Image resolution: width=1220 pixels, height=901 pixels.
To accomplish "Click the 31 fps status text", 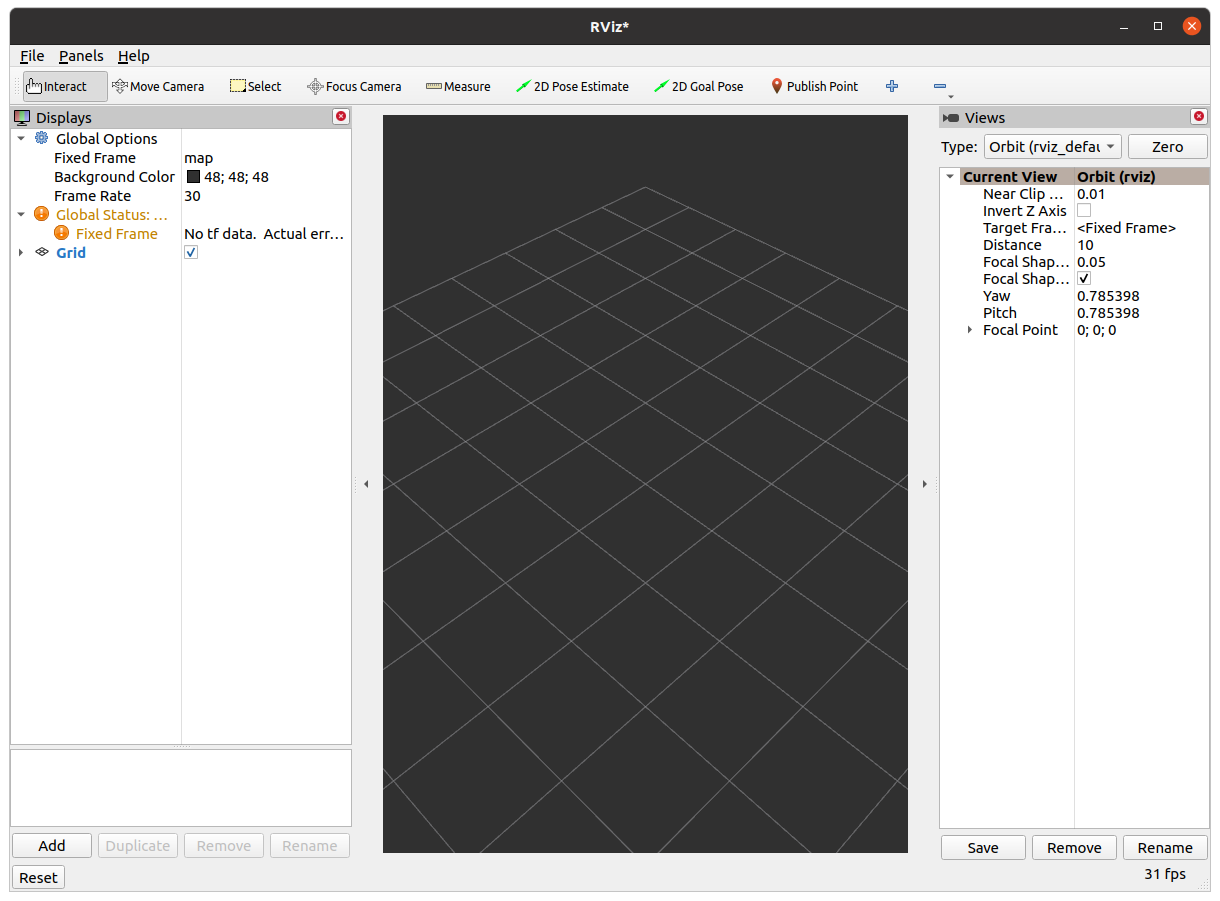I will point(1165,874).
